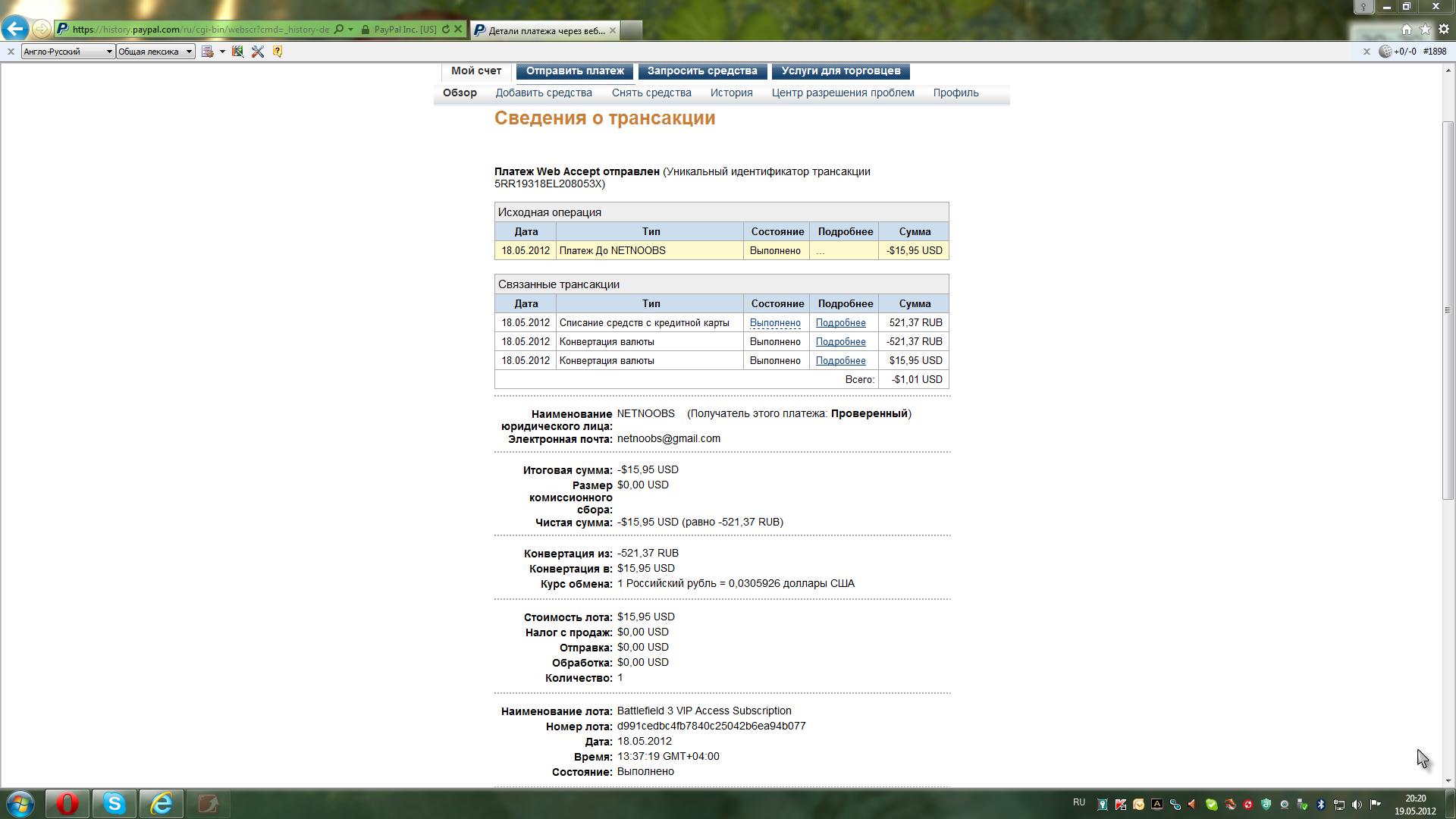Click the Bluetooth tray icon
The width and height of the screenshot is (1456, 819).
(x=1320, y=805)
